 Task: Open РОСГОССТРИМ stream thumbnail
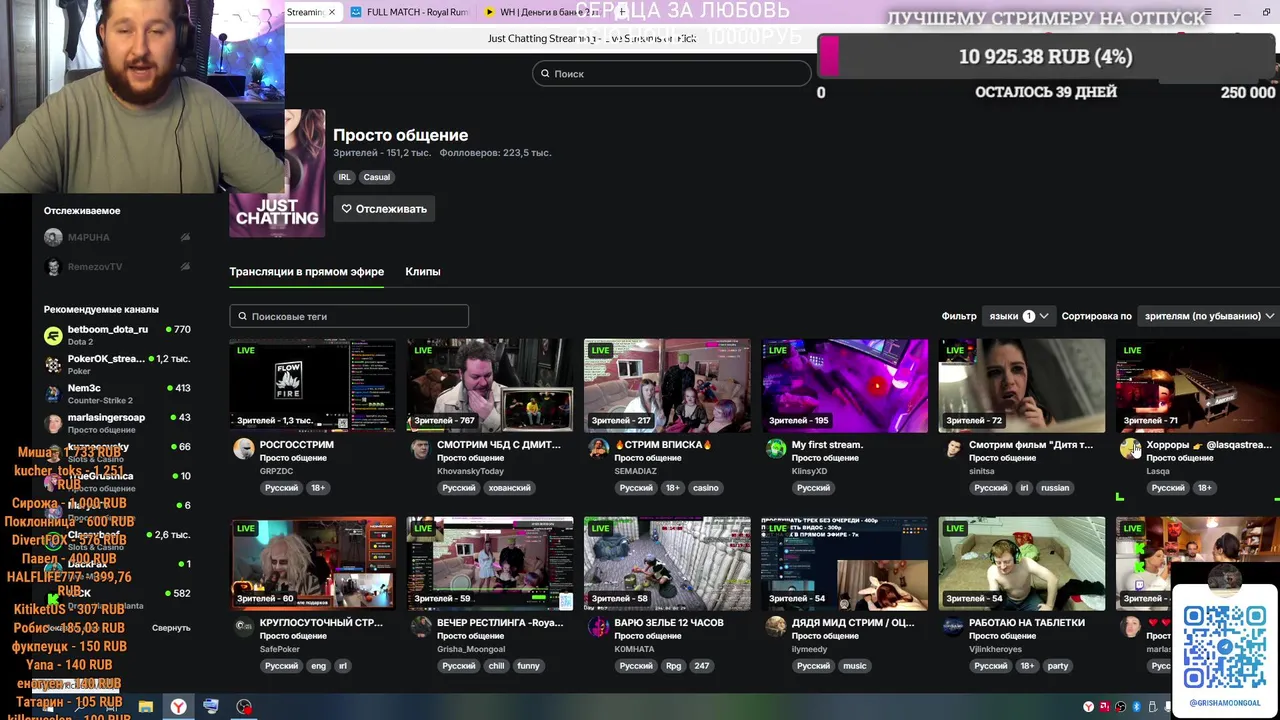point(312,385)
